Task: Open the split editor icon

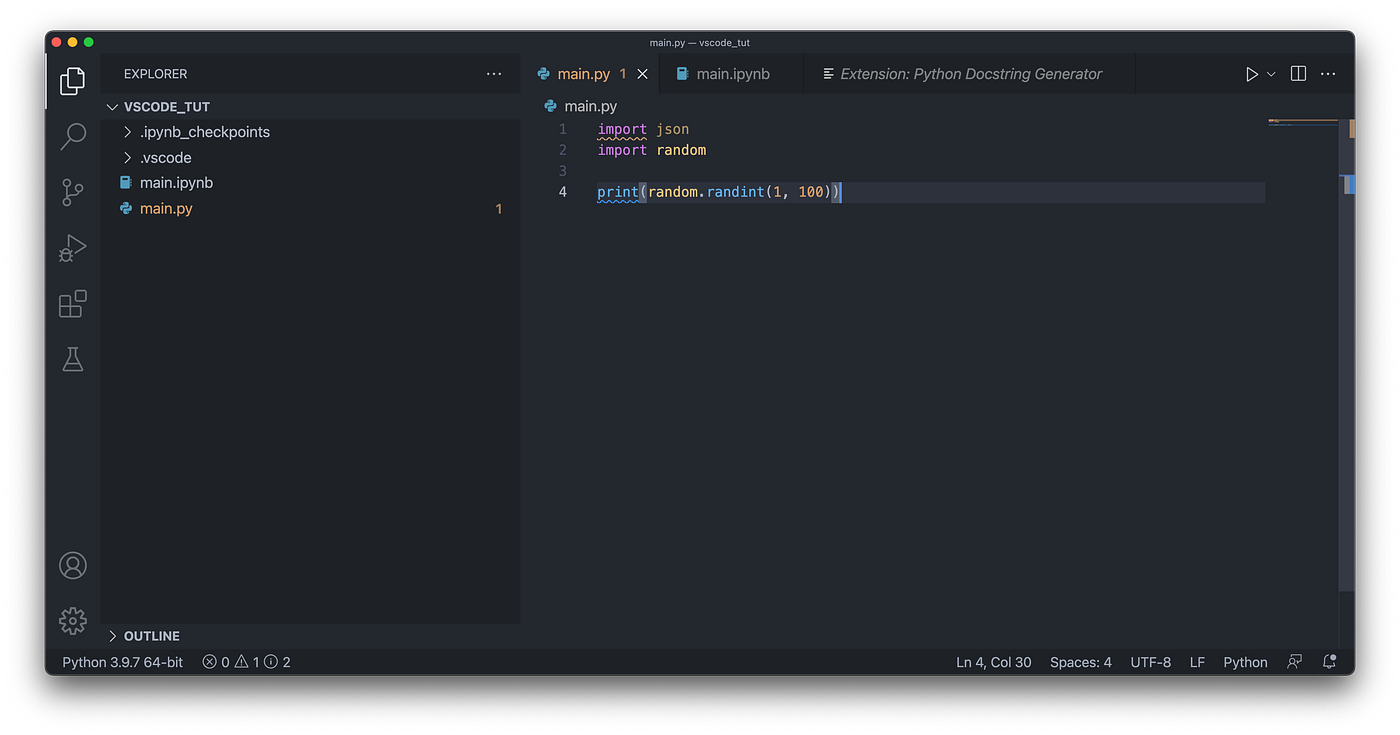Action: 1297,73
